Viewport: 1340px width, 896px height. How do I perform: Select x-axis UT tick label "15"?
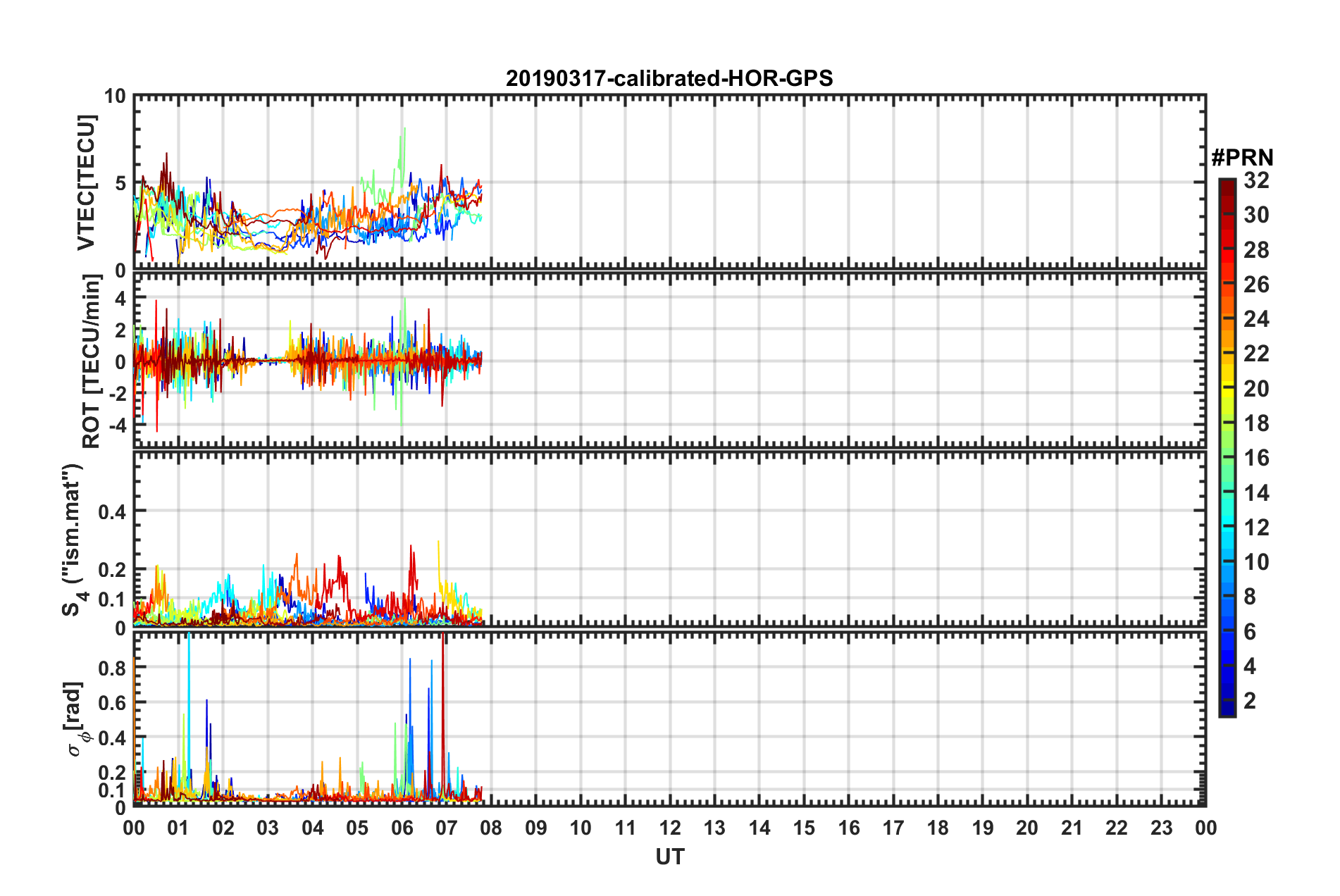[804, 828]
